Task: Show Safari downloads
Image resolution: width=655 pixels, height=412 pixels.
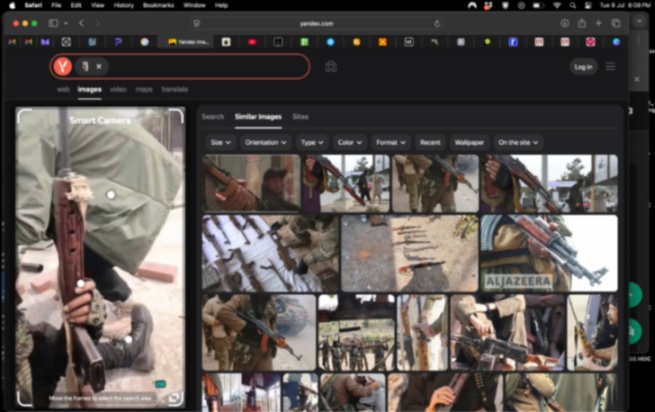Action: click(565, 23)
